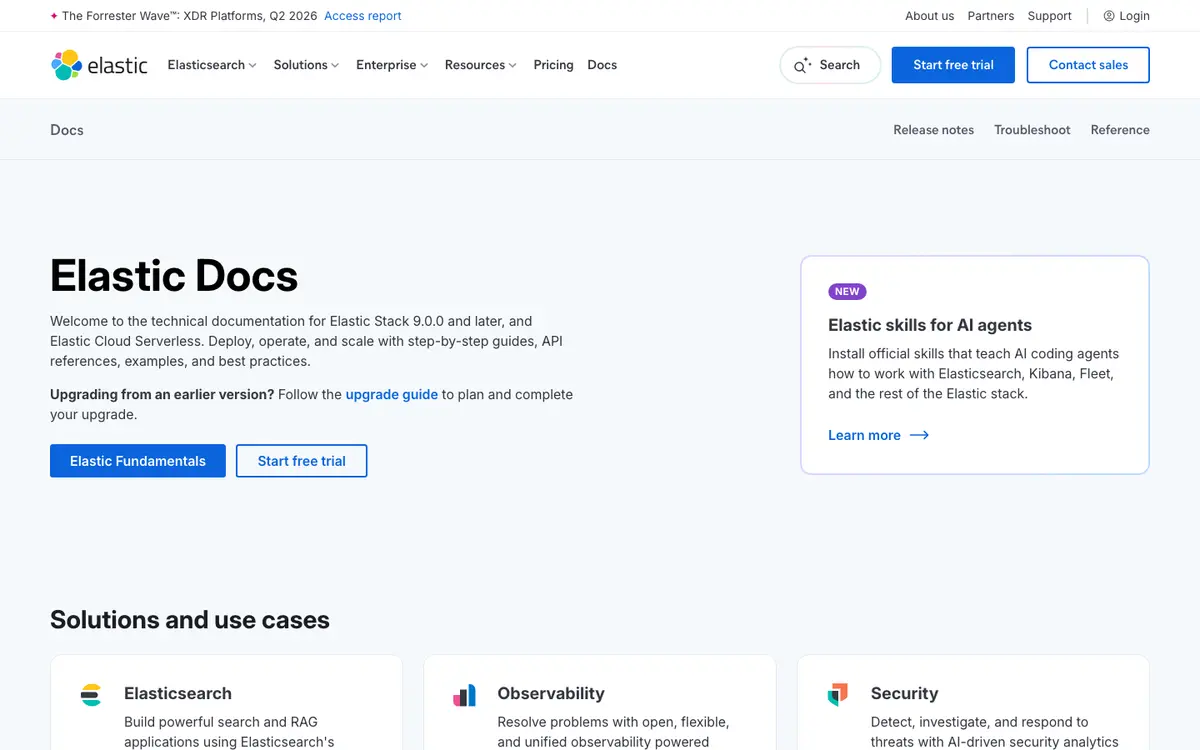Click the Contact sales button
Viewport: 1200px width, 750px height.
tap(1088, 65)
